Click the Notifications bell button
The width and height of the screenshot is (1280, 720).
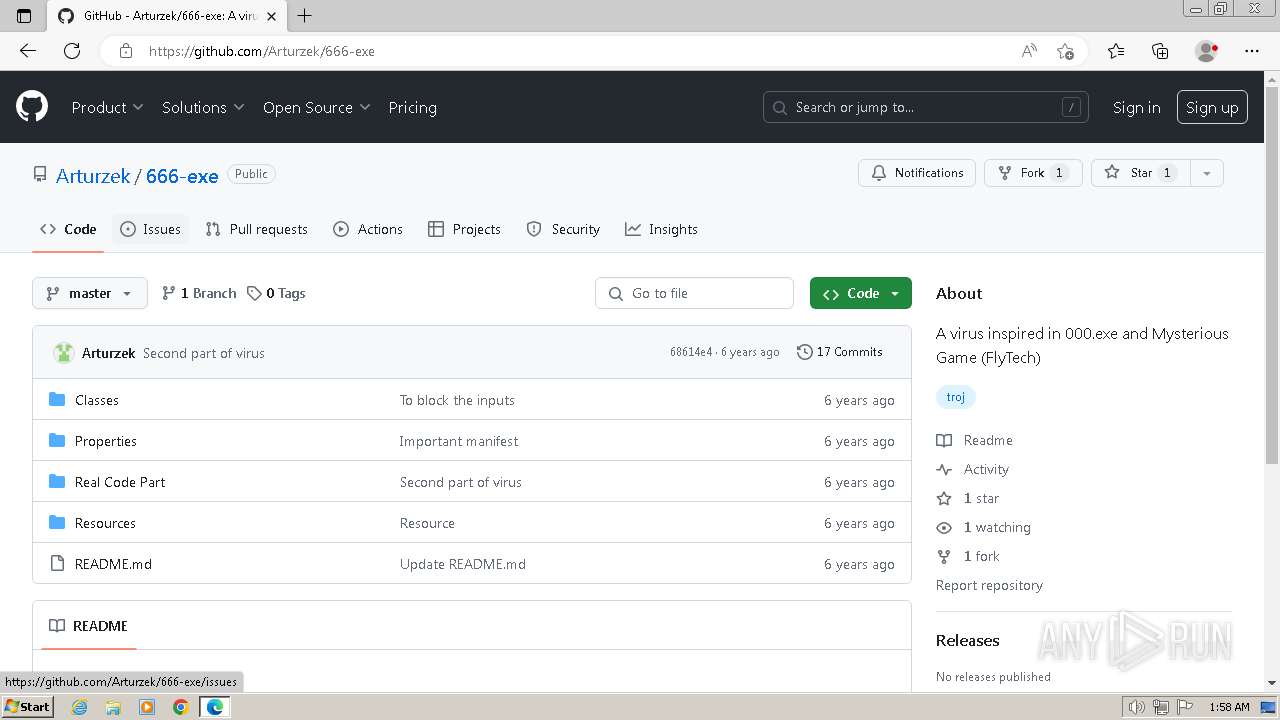[917, 173]
